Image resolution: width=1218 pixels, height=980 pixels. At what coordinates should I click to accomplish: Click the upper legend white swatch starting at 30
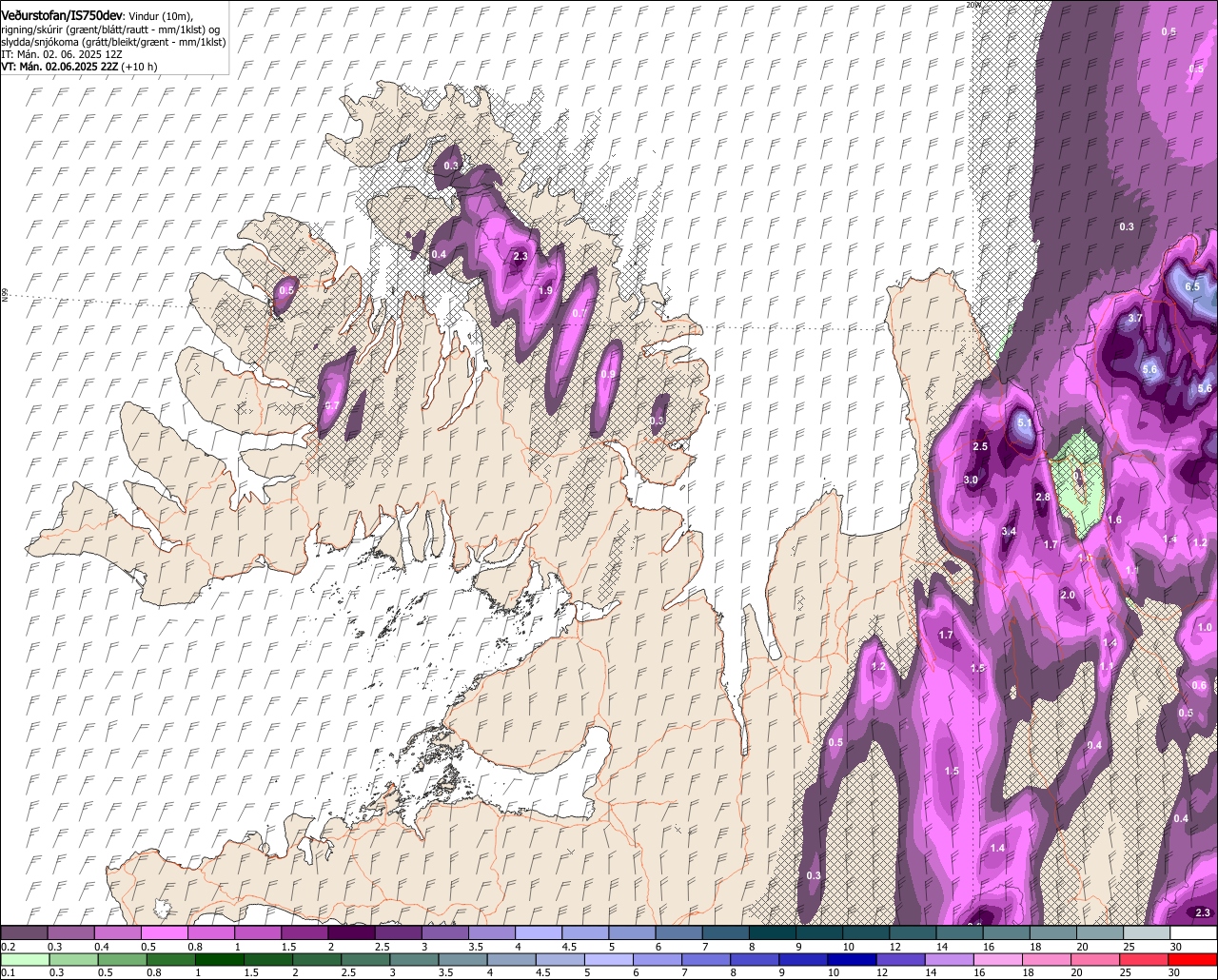click(1194, 933)
